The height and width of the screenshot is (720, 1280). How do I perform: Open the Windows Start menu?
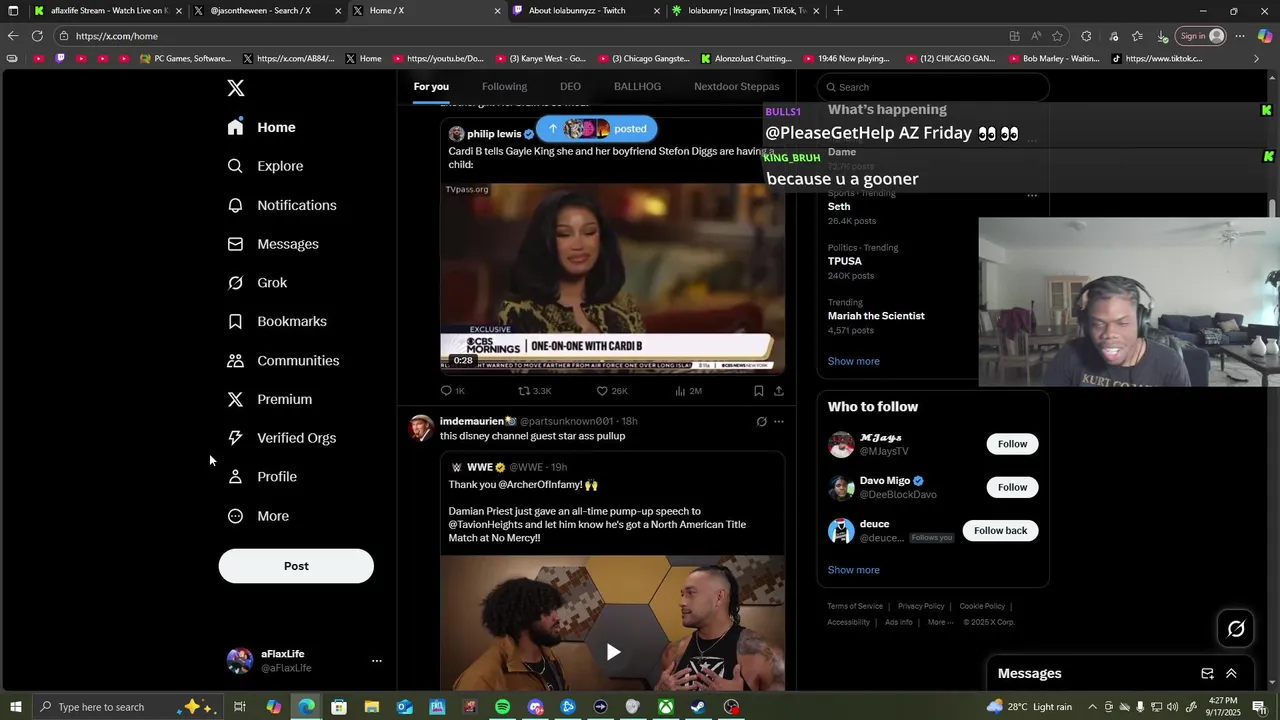tap(15, 707)
